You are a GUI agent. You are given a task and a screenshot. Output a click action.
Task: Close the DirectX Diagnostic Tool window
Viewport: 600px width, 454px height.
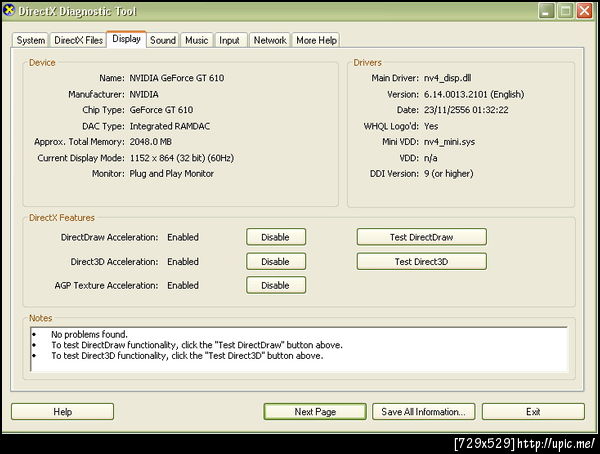(585, 11)
